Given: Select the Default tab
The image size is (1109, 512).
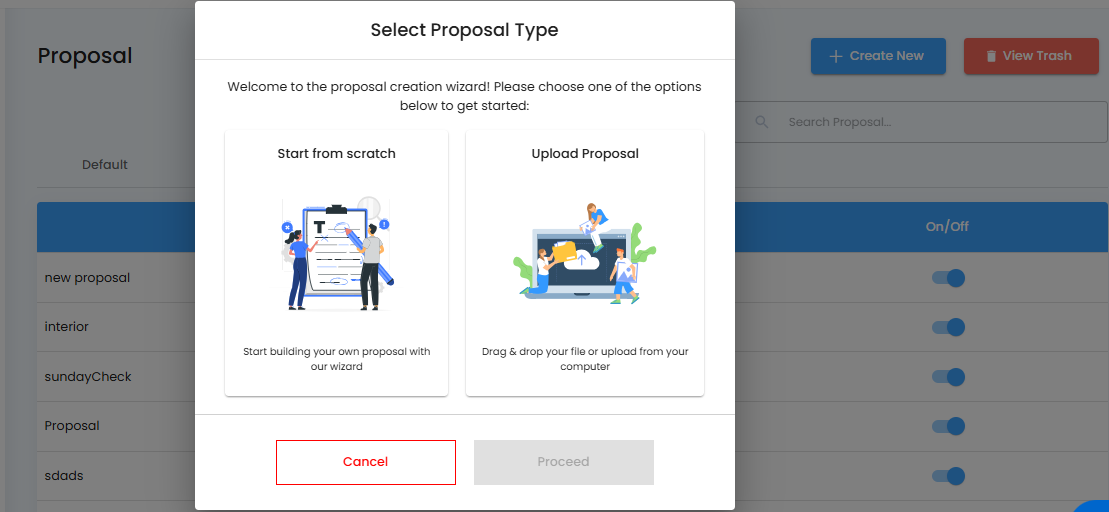Looking at the screenshot, I should click(105, 164).
